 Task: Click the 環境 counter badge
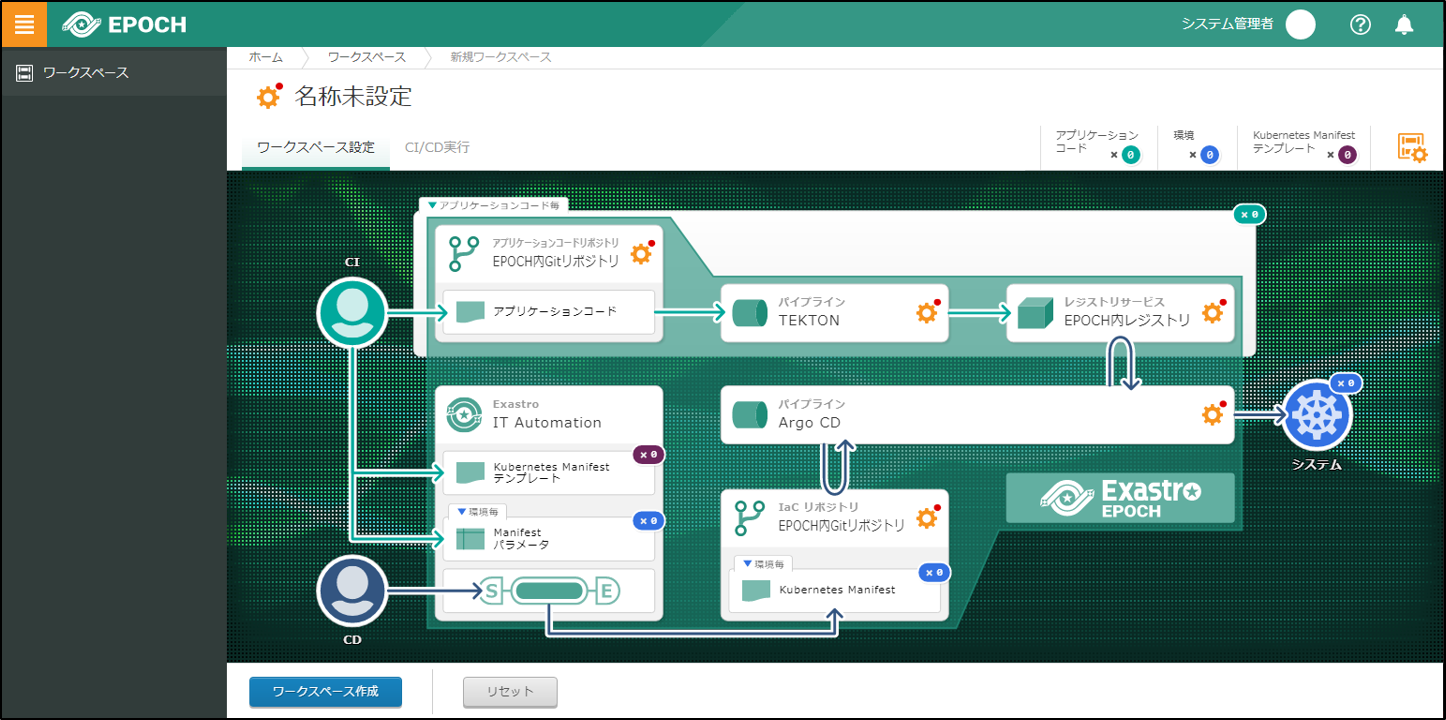pyautogui.click(x=1209, y=154)
